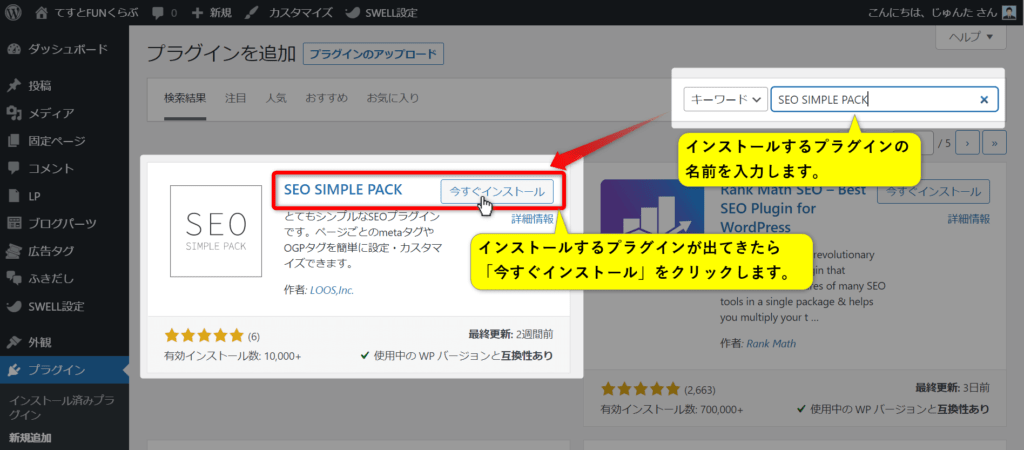Open the SEO SIMPLE PACK title link
Screen dimensions: 1024x450
point(343,189)
